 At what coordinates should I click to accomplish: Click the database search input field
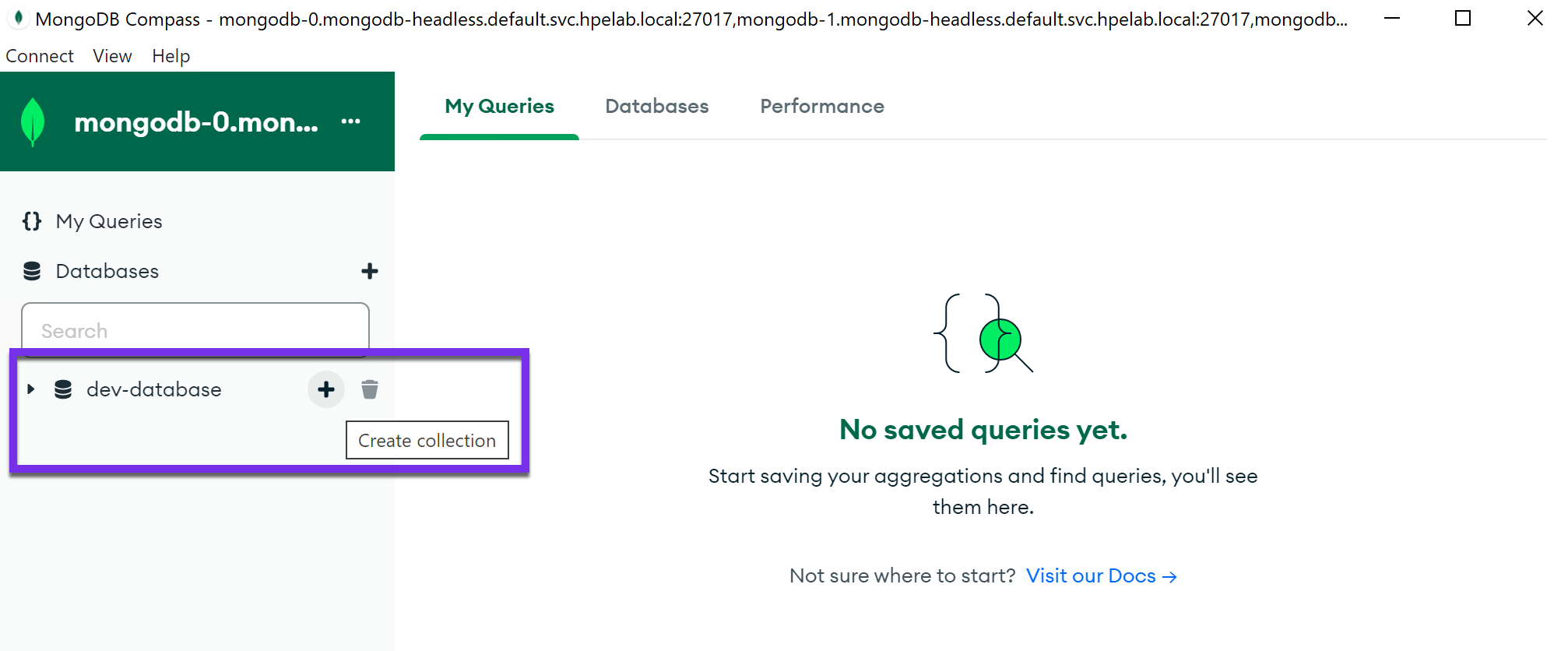(x=195, y=330)
